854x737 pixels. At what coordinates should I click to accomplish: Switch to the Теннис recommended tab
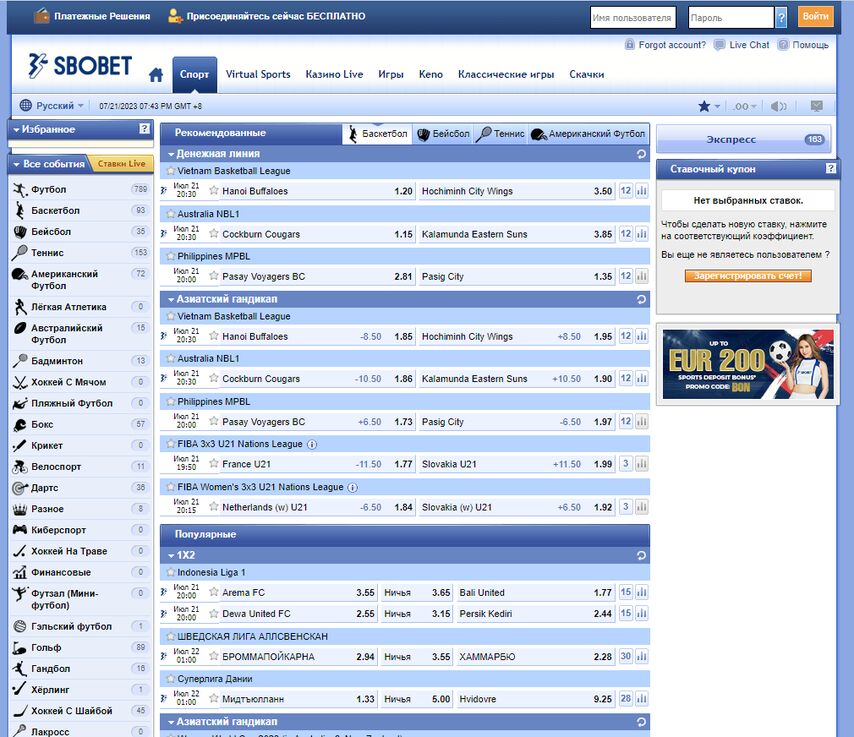pyautogui.click(x=501, y=134)
